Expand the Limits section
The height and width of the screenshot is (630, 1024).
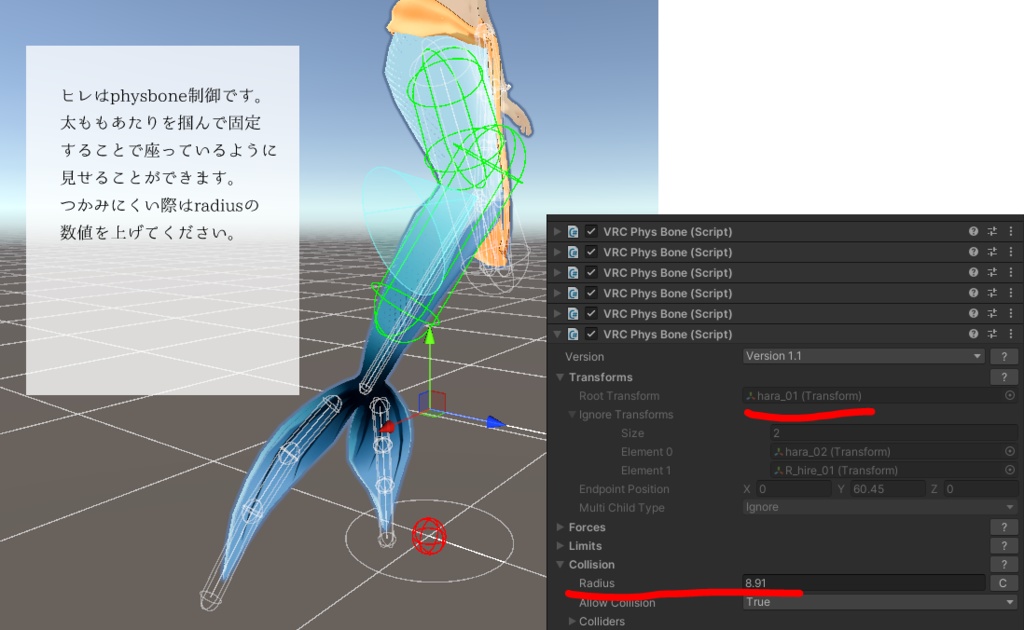(x=560, y=546)
